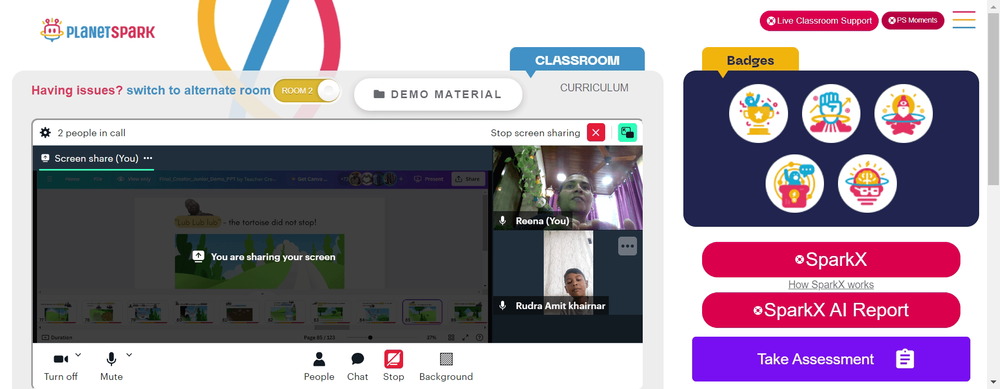The width and height of the screenshot is (1000, 389).
Task: Click the red Stop sharing icon in the call toolbar
Action: [393, 359]
